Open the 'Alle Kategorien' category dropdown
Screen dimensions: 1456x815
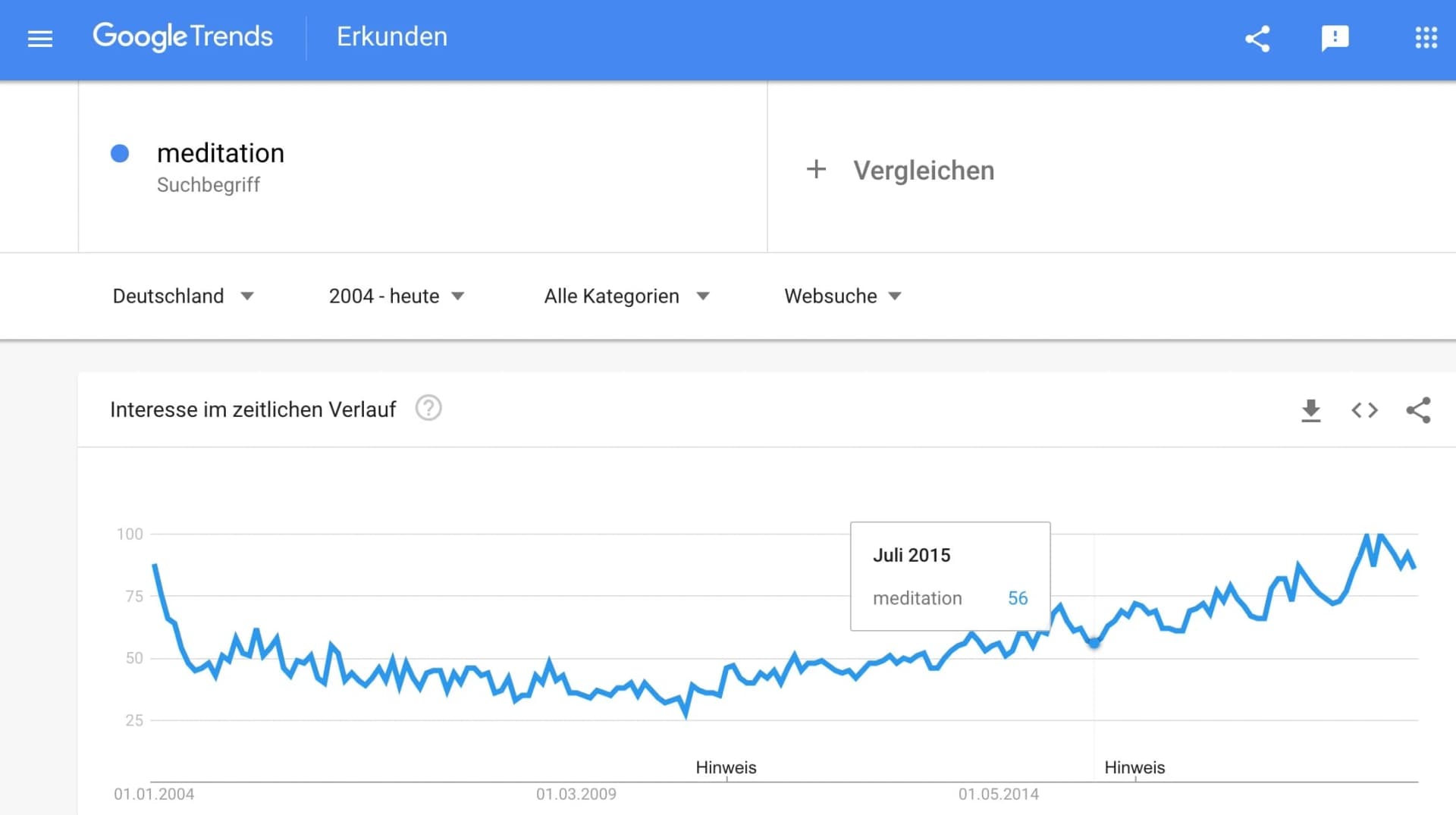click(x=626, y=296)
